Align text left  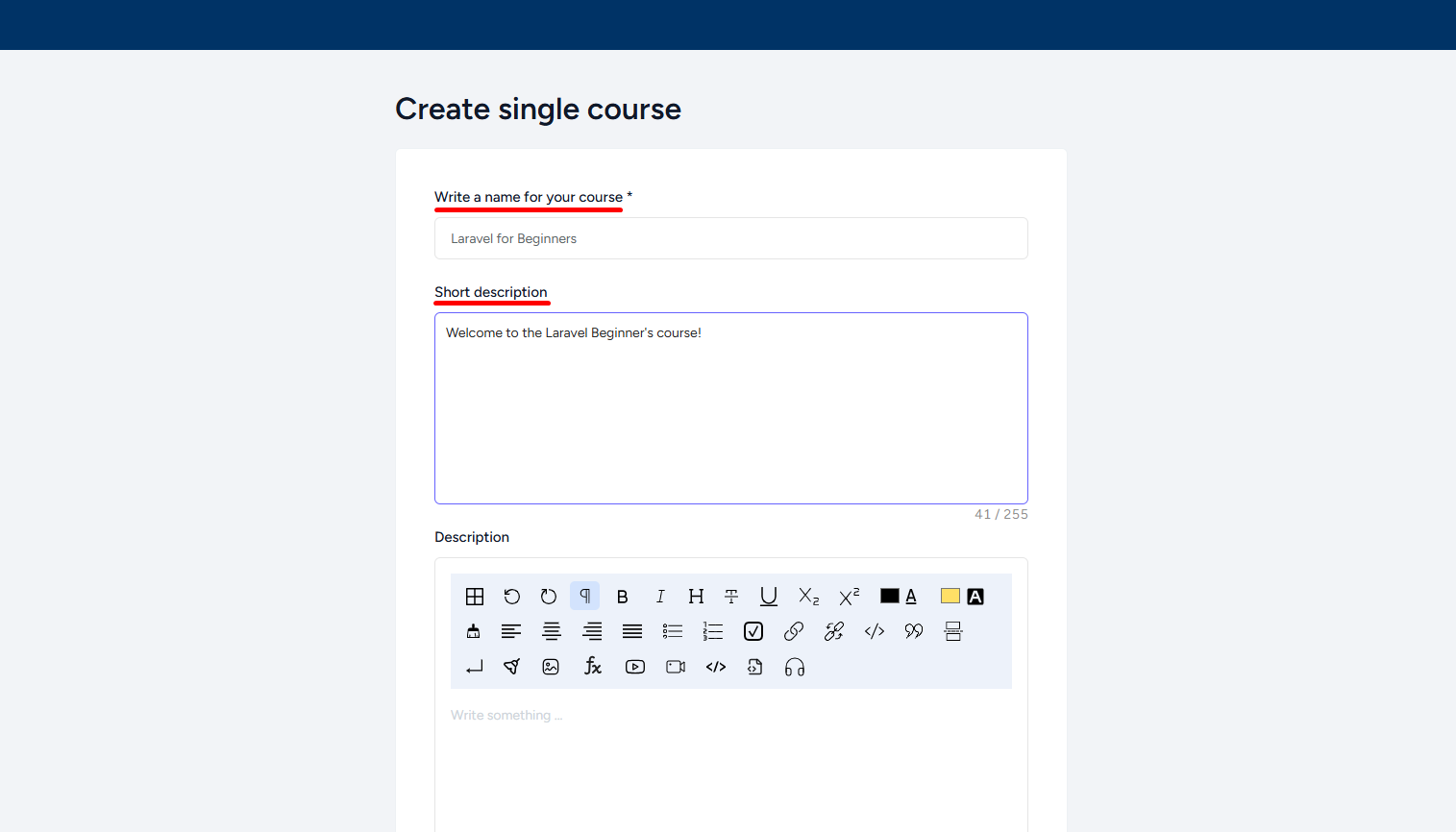[511, 631]
